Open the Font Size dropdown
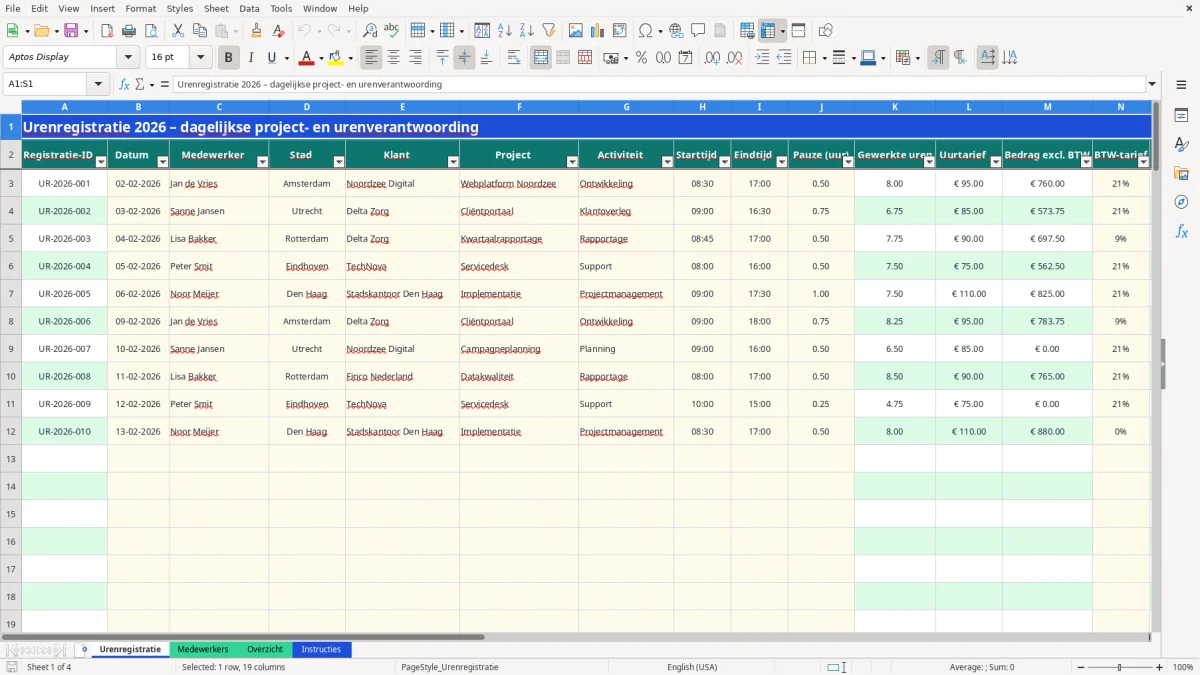1200x675 pixels. pos(201,58)
